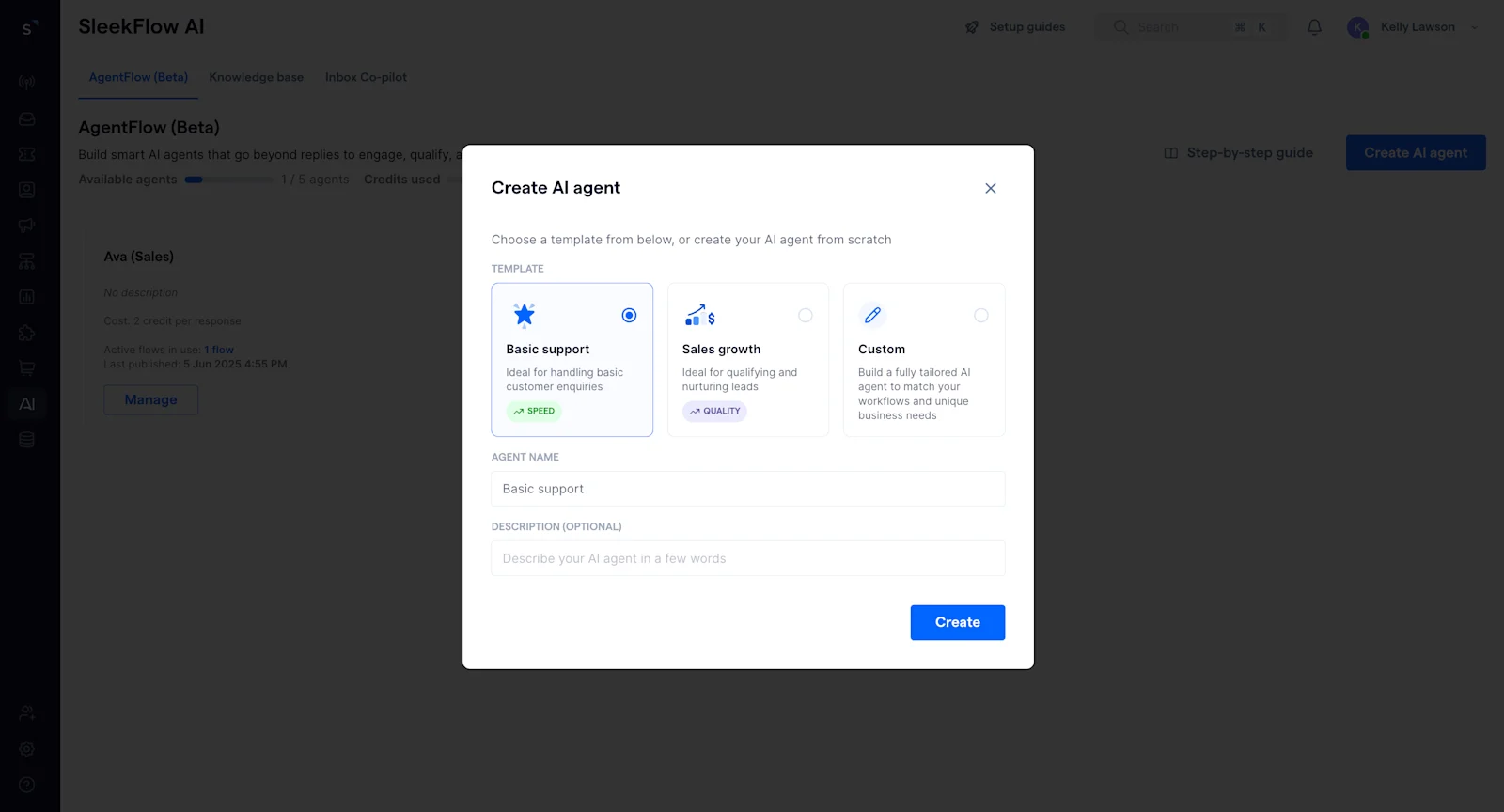Open Broadcast channels from the sidebar
This screenshot has width=1504, height=812.
click(x=27, y=83)
